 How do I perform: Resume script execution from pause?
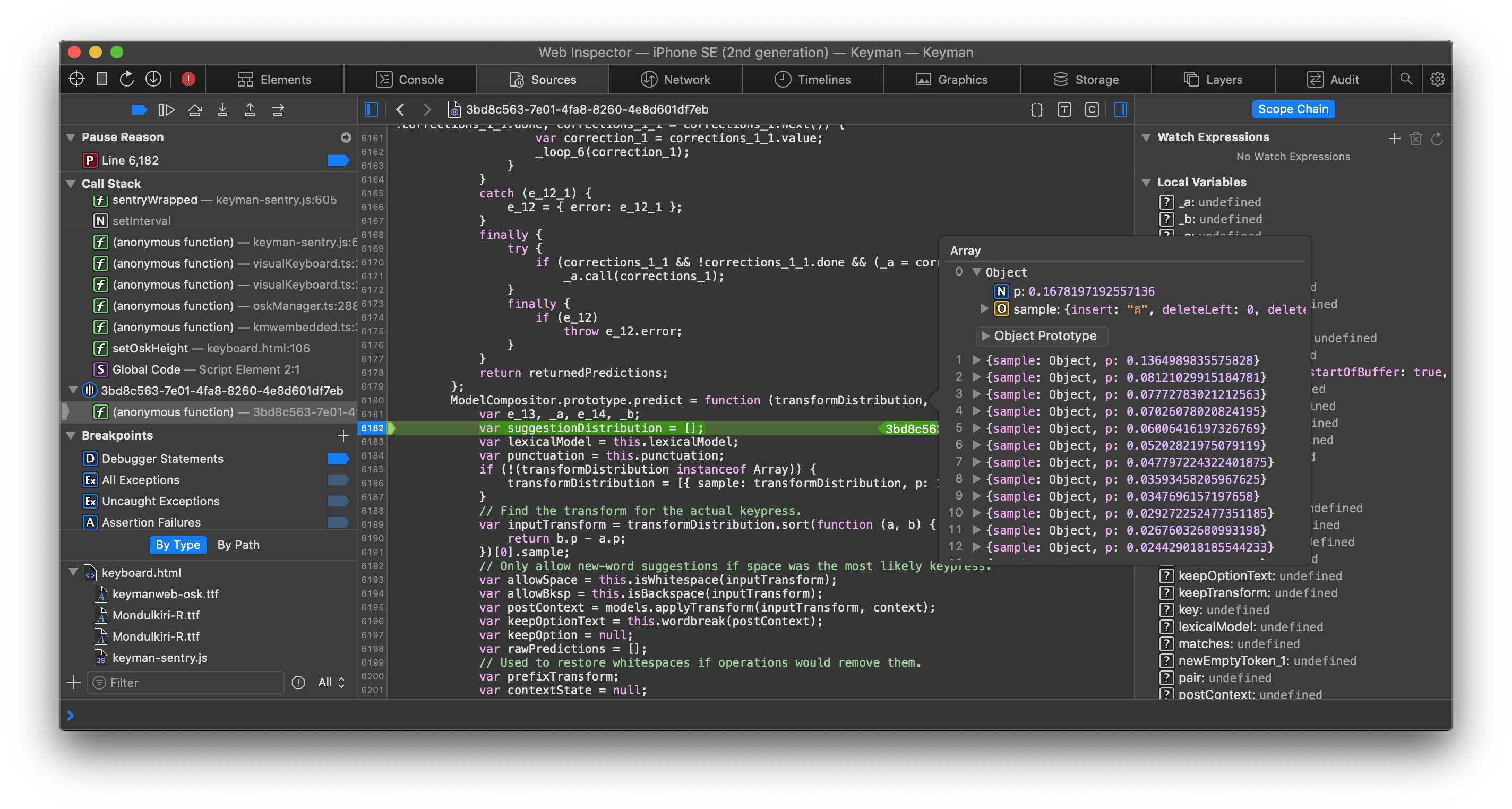point(167,110)
